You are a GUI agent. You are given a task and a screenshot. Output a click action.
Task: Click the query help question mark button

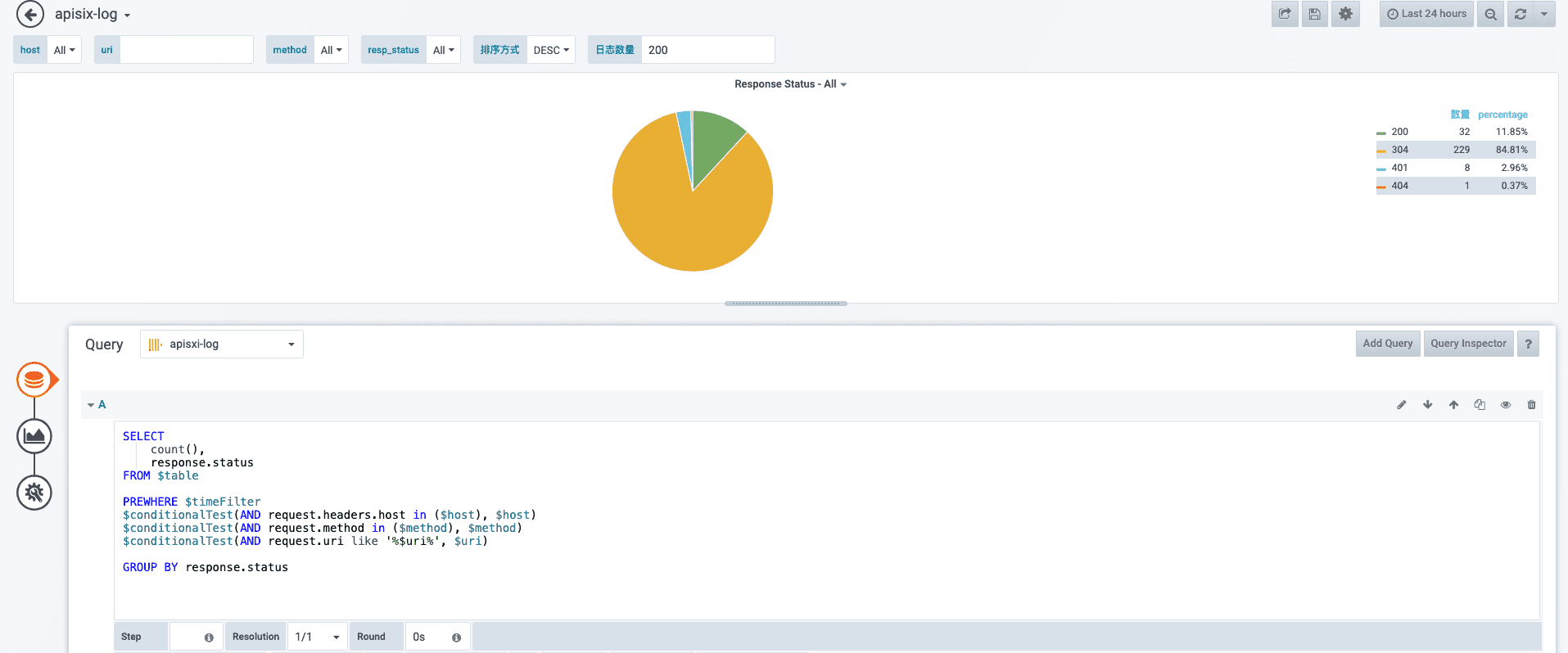pos(1528,344)
